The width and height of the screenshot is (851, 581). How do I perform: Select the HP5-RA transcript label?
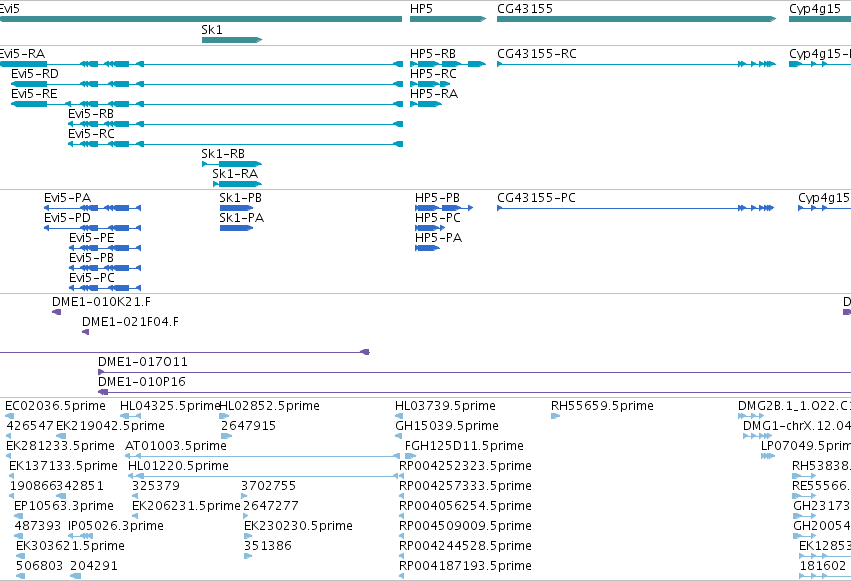434,94
